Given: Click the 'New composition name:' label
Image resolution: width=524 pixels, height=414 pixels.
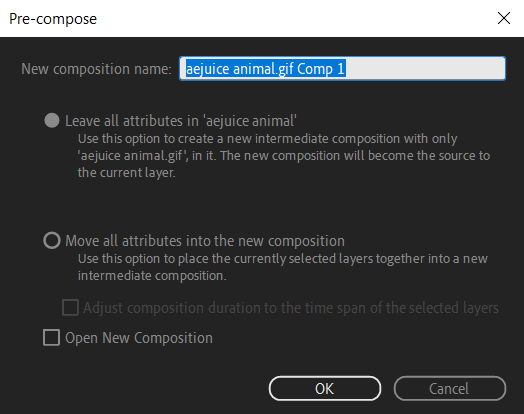Looking at the screenshot, I should click(x=96, y=69).
